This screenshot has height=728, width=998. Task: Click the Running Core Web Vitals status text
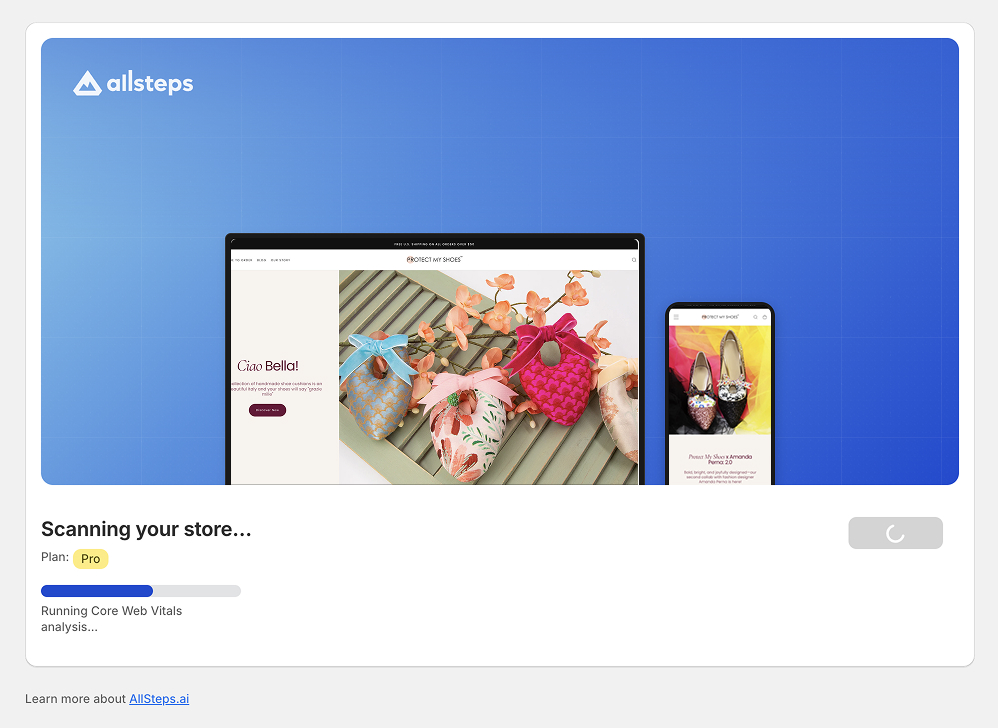(x=111, y=619)
